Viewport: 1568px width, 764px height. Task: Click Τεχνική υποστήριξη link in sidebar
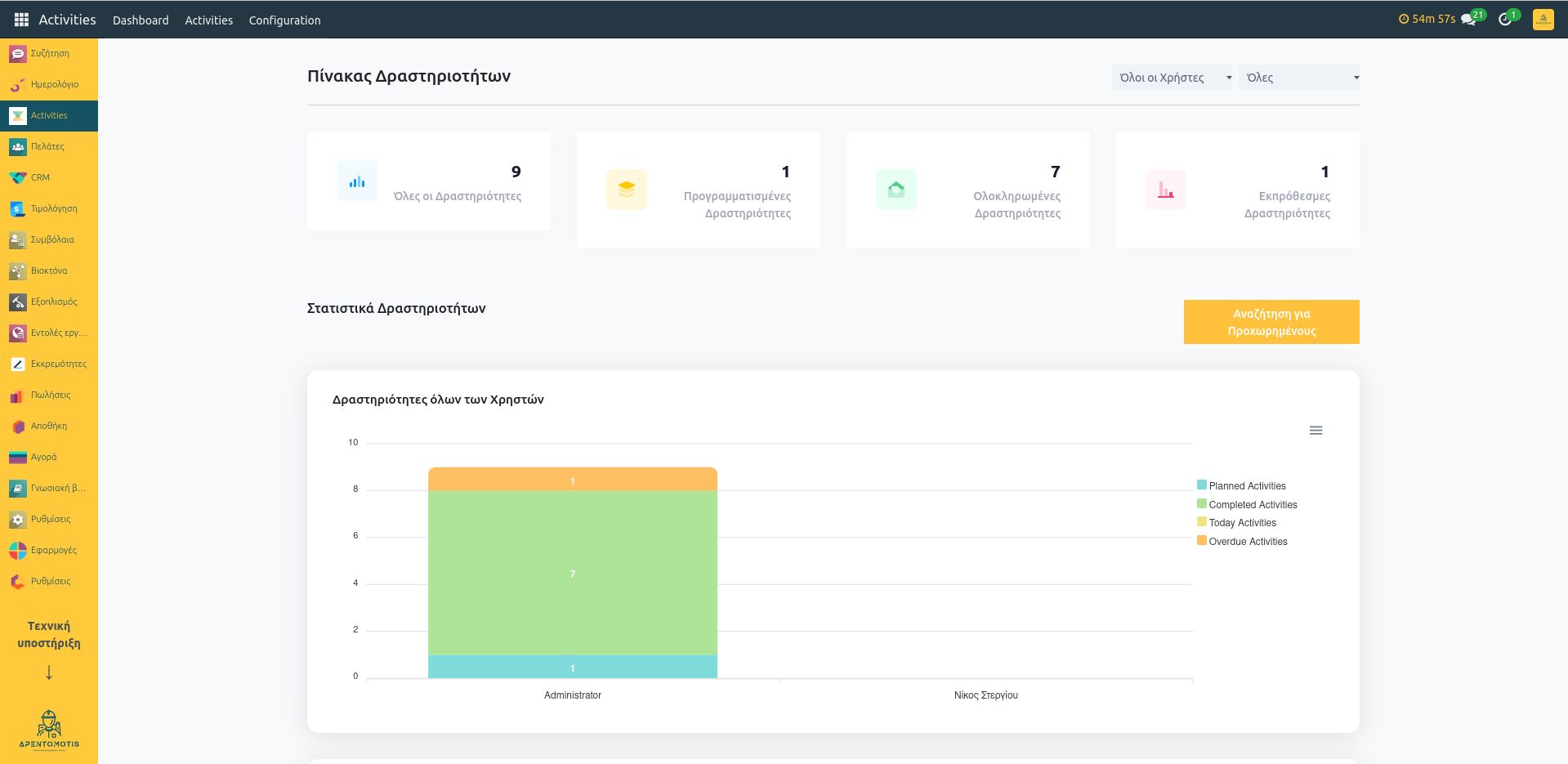point(49,635)
